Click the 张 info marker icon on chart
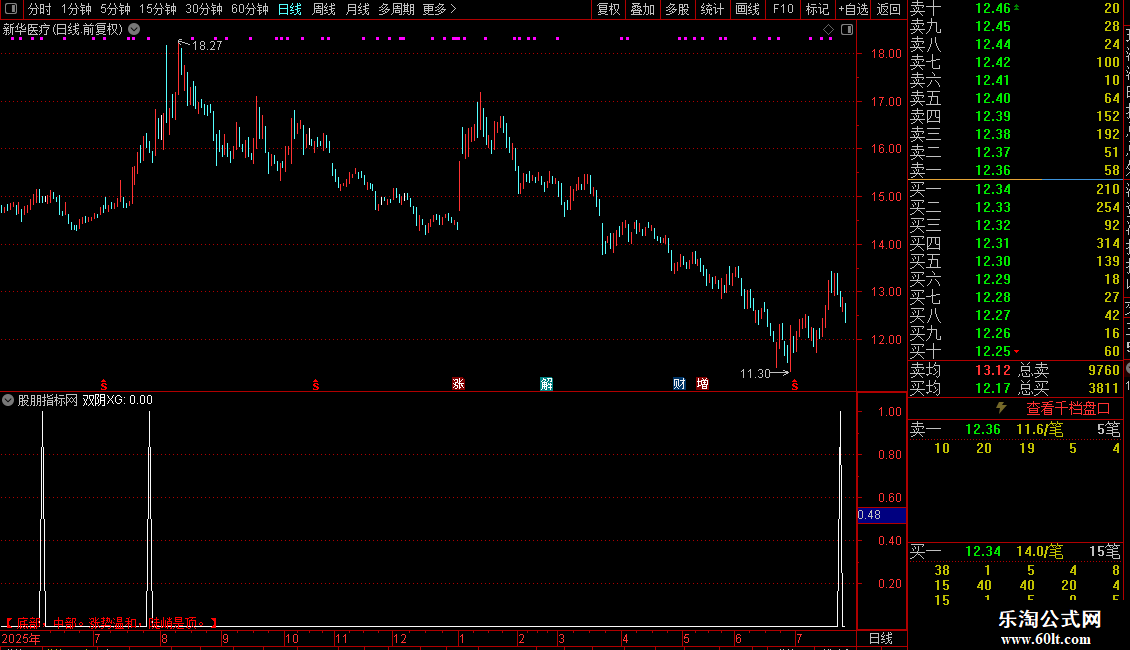 coord(458,383)
